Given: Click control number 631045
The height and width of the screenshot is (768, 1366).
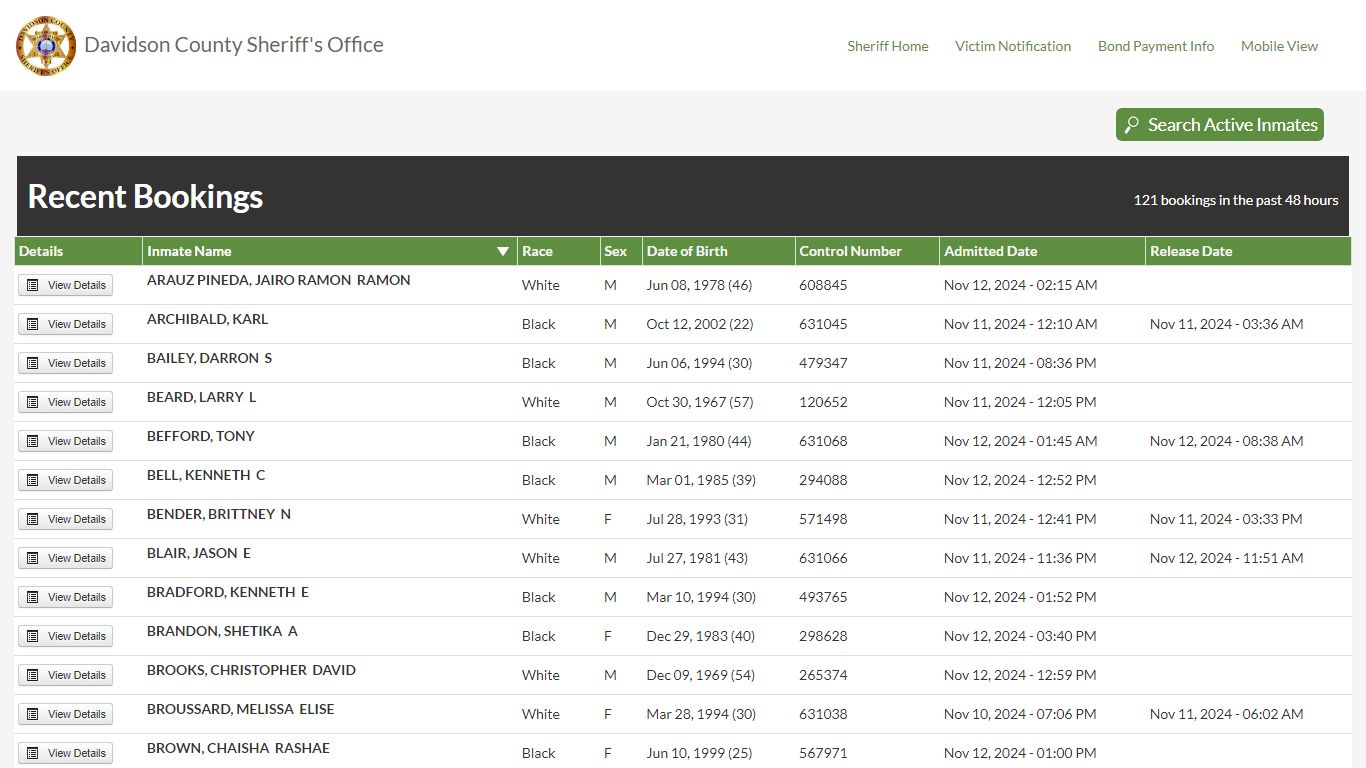Looking at the screenshot, I should (823, 324).
